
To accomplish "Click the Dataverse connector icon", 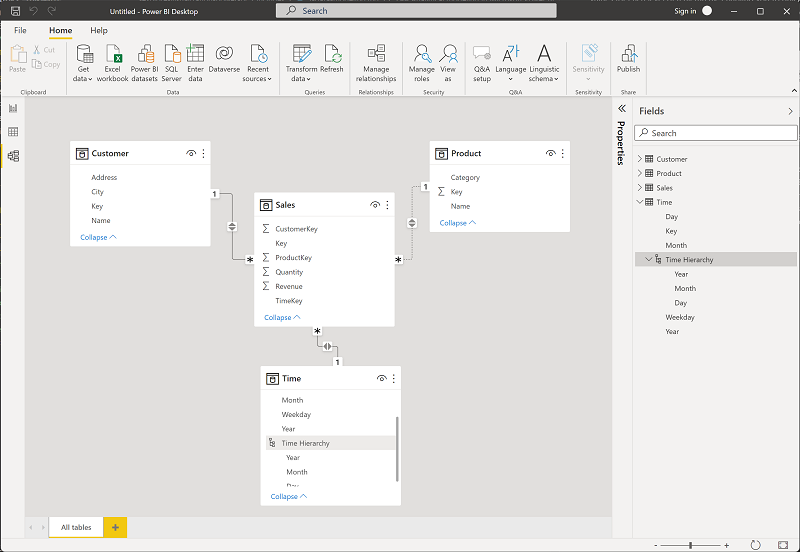I will coord(224,53).
